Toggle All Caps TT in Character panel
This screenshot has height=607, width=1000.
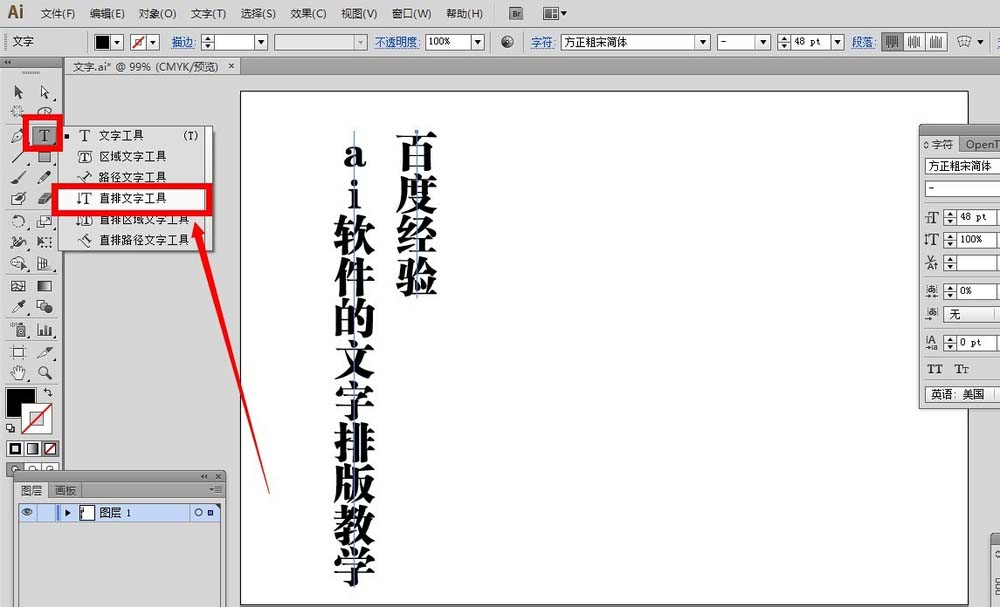pyautogui.click(x=934, y=369)
